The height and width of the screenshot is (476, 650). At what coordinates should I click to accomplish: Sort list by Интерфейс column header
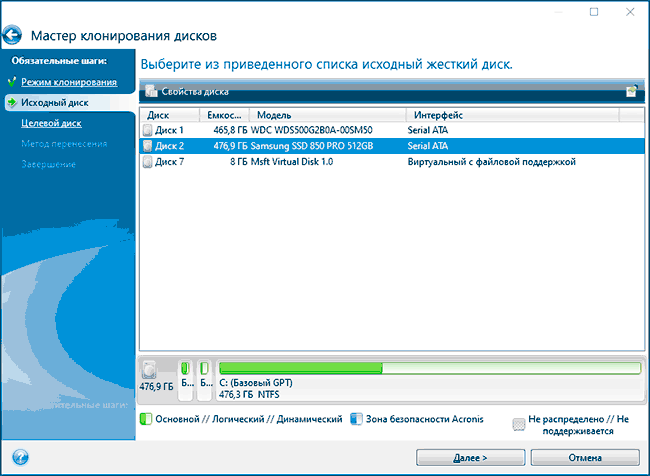510,115
